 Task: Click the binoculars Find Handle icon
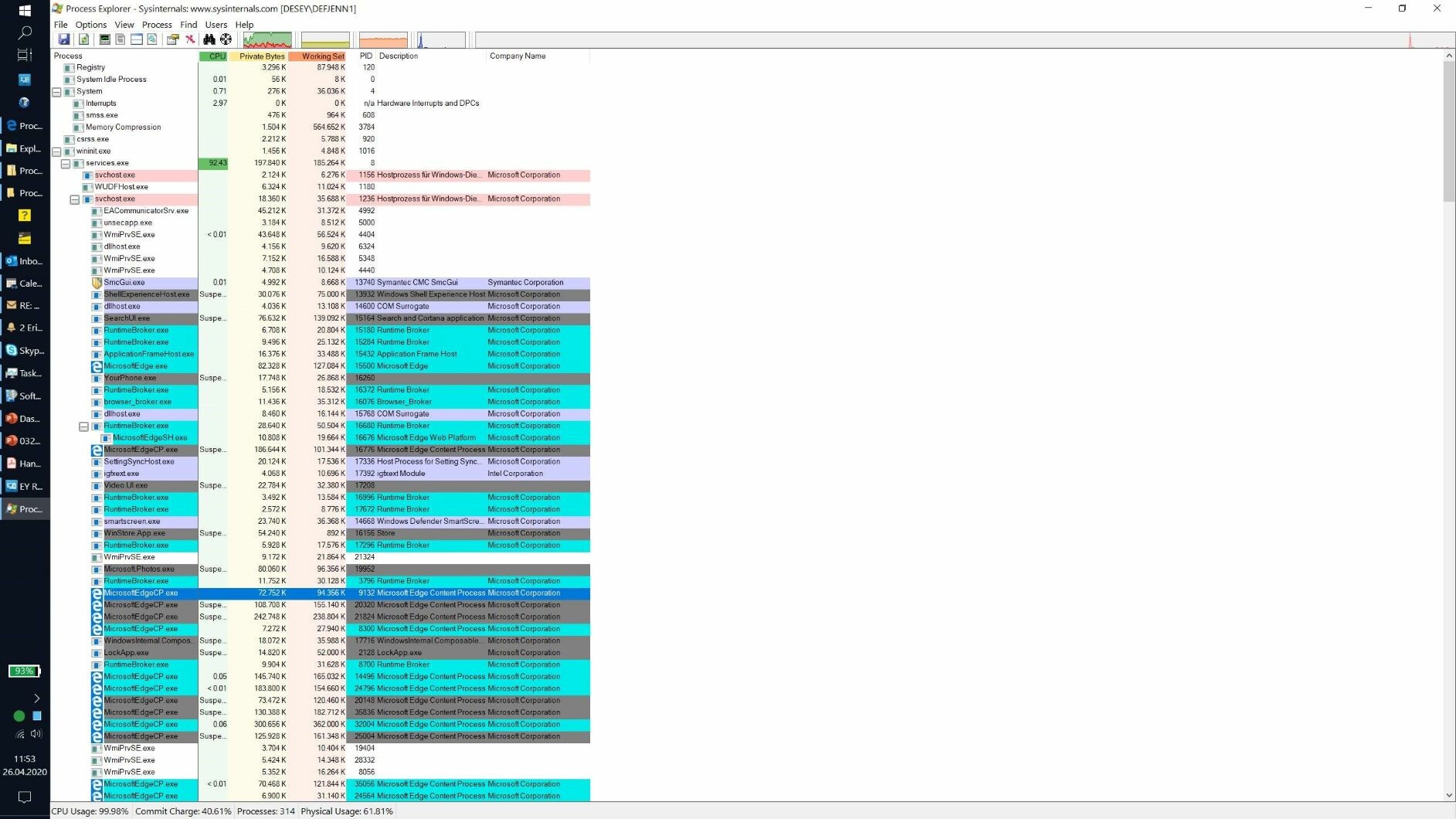(x=209, y=39)
